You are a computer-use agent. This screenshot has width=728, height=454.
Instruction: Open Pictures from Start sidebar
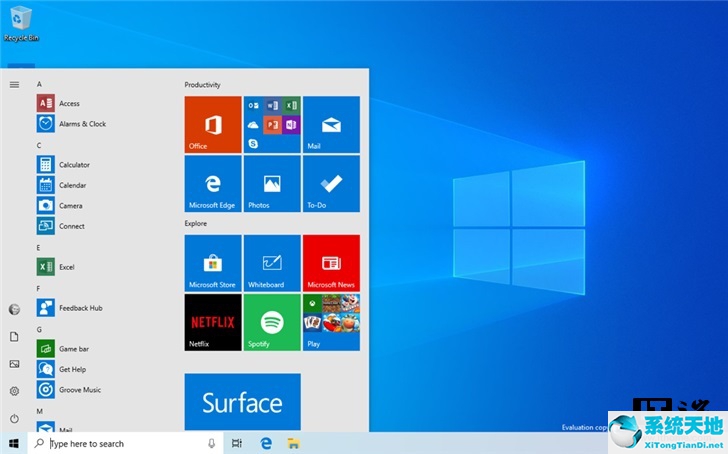point(14,364)
